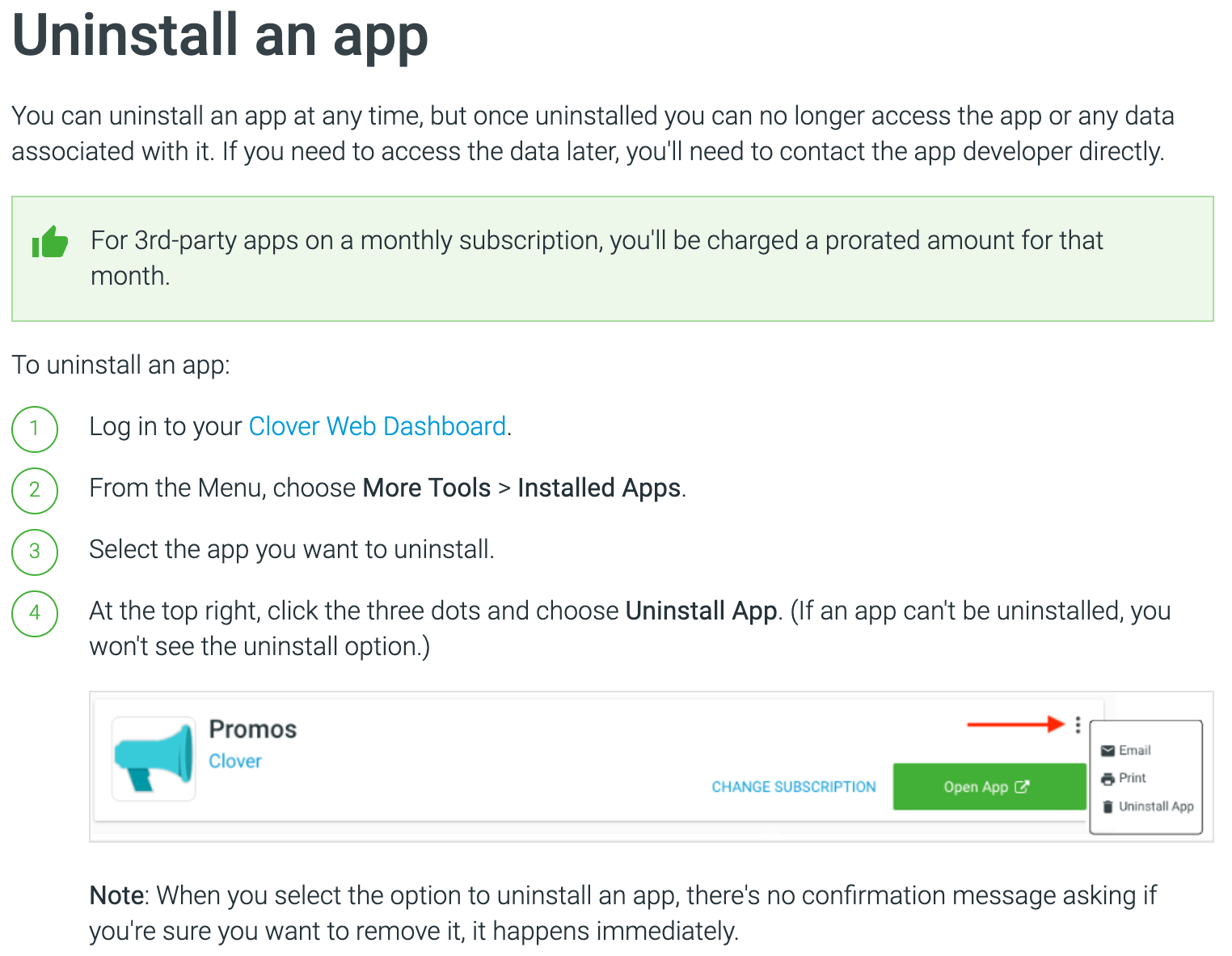Screen dimensions: 1232x956
Task: Open the three-dots options menu
Action: point(1078,725)
